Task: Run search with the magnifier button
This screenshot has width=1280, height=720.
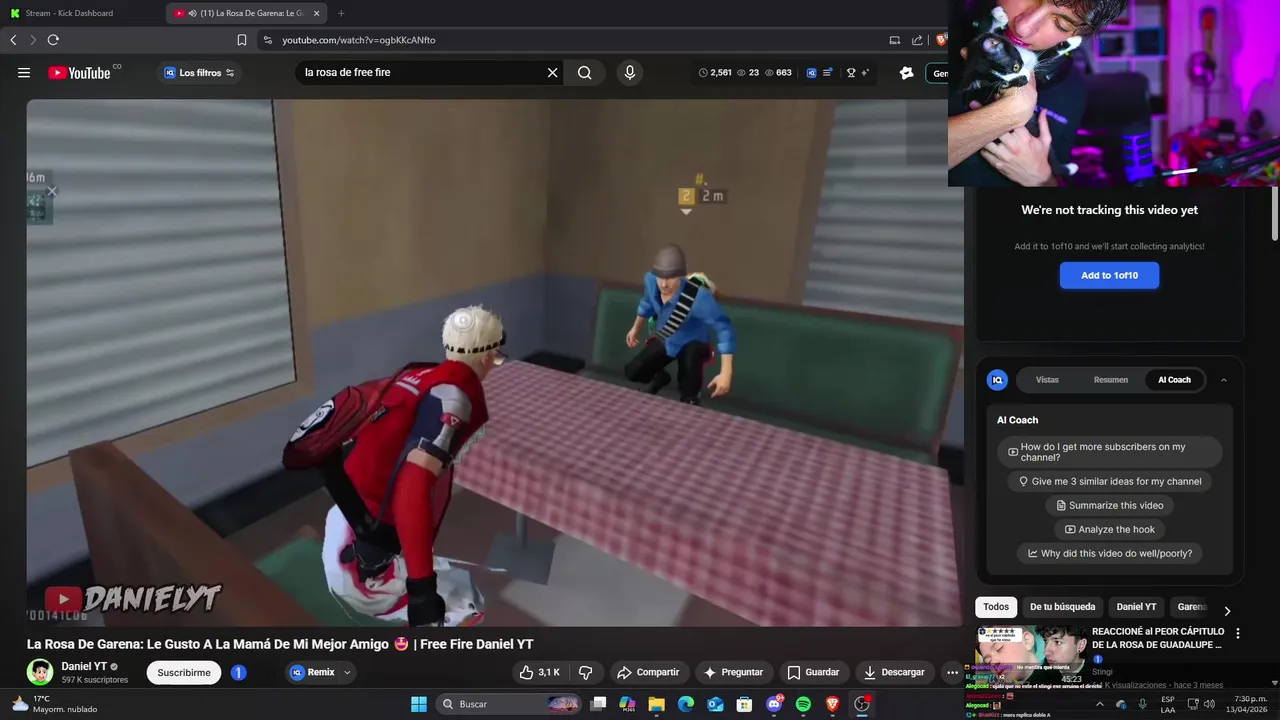Action: [x=585, y=73]
